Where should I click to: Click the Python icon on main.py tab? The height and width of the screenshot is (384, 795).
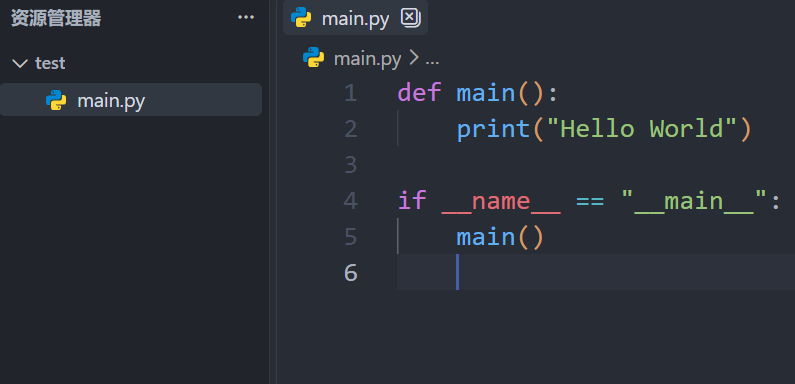tap(301, 18)
